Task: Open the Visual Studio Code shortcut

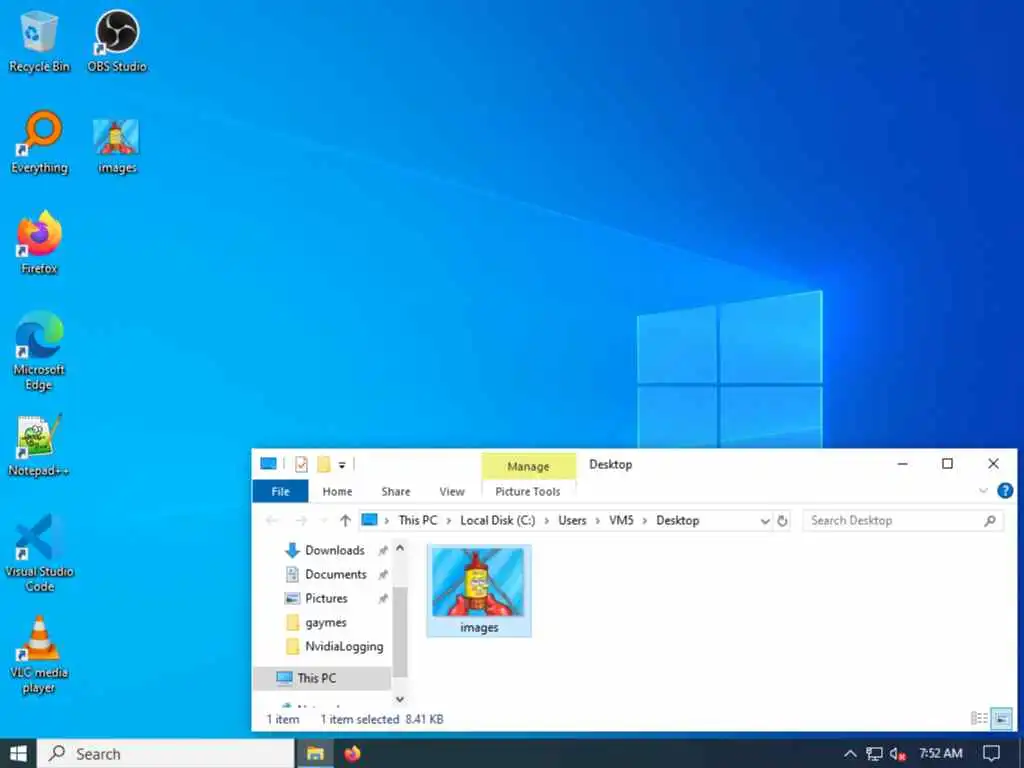Action: 39,554
